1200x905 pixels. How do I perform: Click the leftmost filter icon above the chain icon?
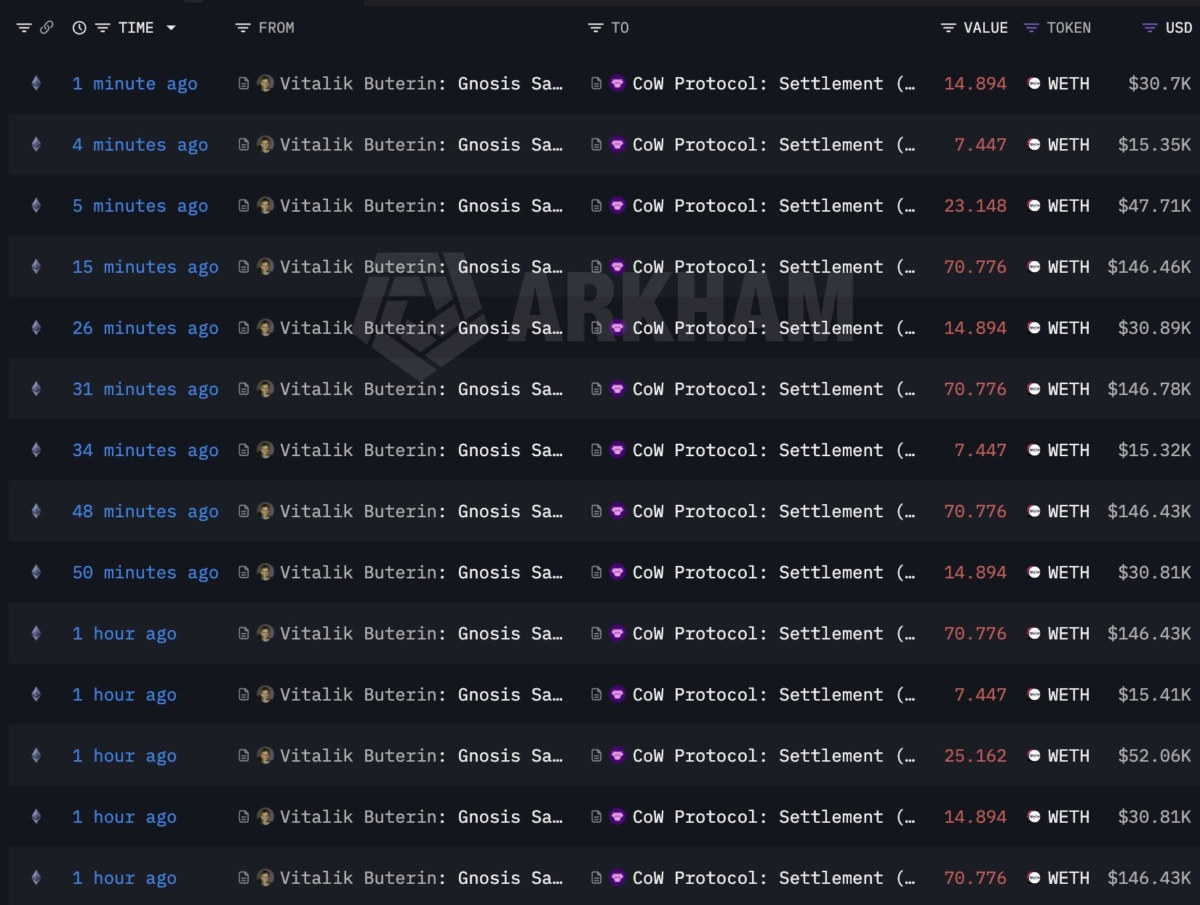point(24,28)
